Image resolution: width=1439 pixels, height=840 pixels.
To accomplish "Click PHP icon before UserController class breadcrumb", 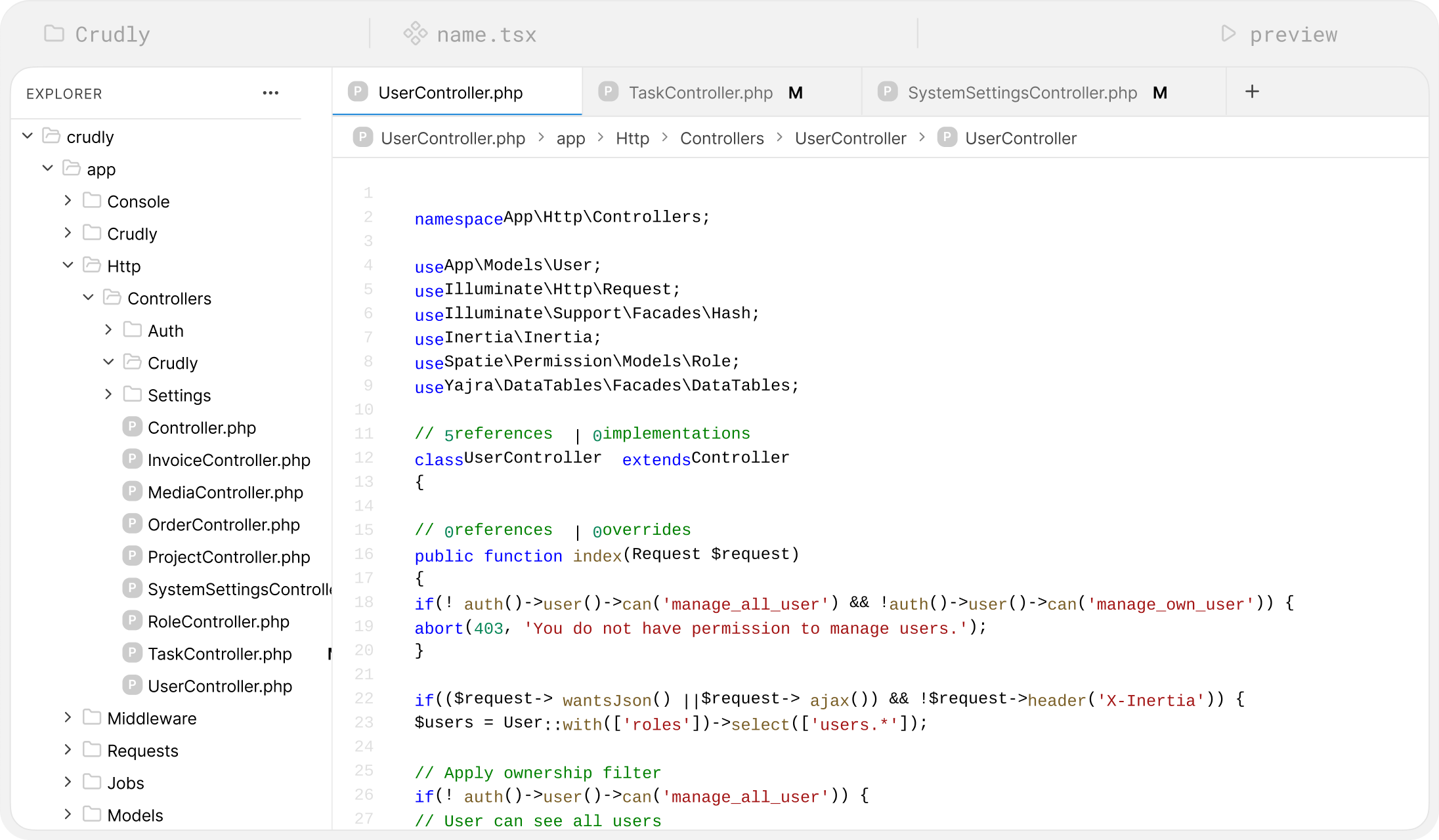I will (947, 138).
